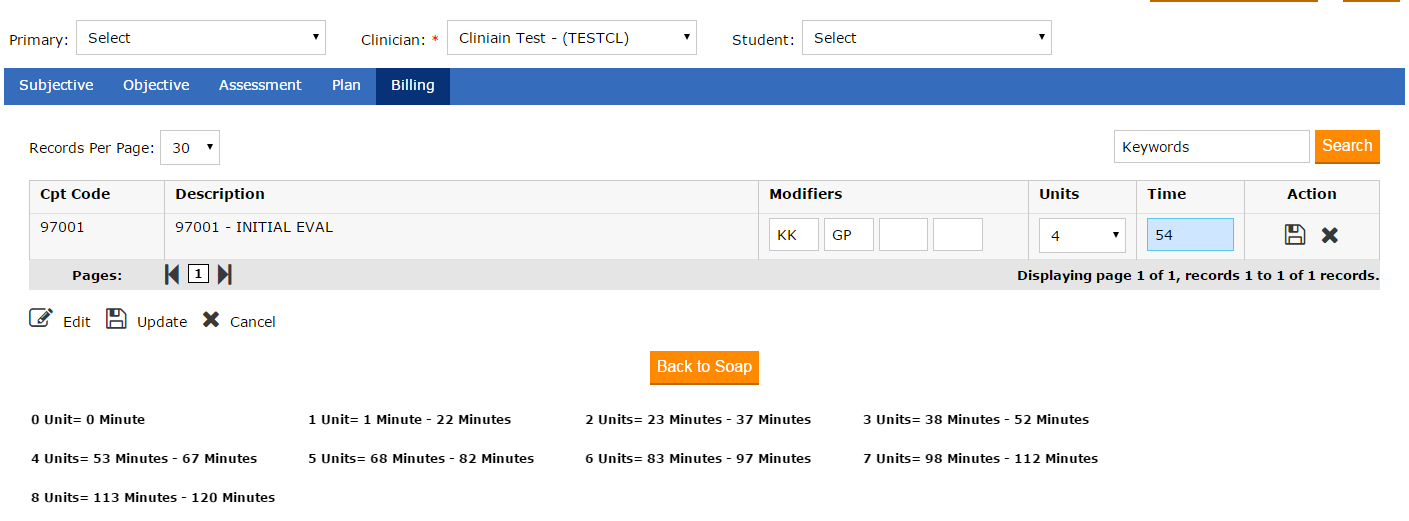Viewport: 1409px width, 521px height.
Task: Click the Update floppy disk icon
Action: [116, 319]
